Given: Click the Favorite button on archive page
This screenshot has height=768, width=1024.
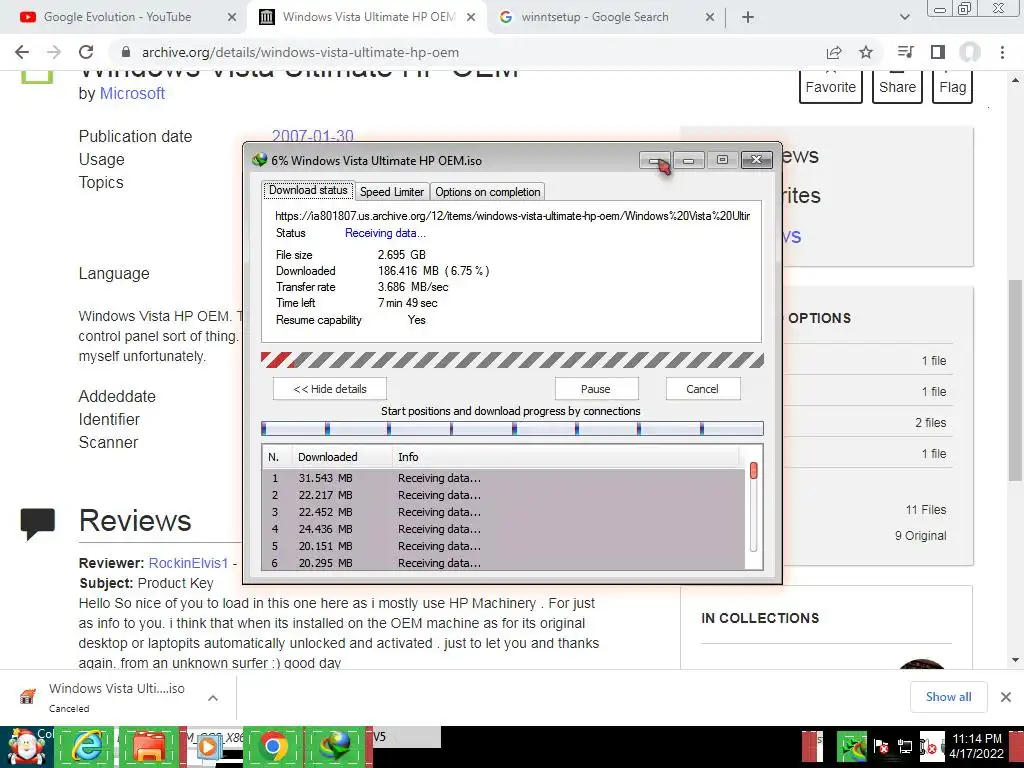Looking at the screenshot, I should (831, 86).
